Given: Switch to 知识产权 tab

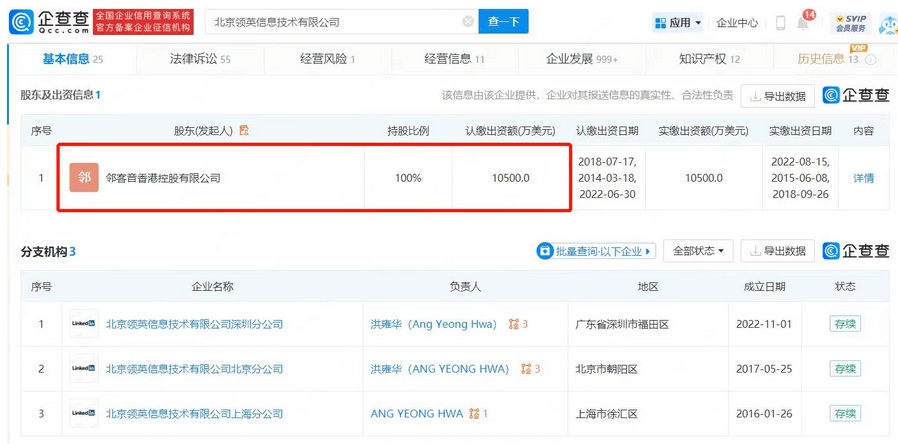Looking at the screenshot, I should coord(710,58).
